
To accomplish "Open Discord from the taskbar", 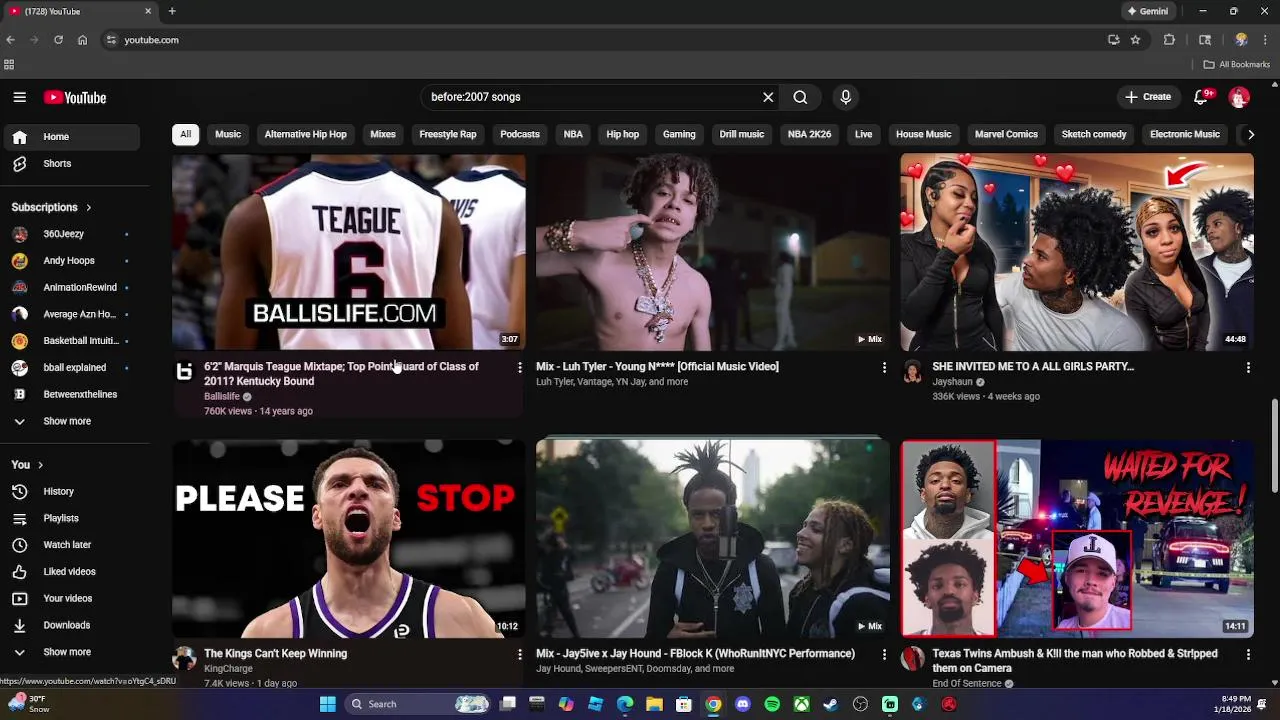I will (x=743, y=704).
